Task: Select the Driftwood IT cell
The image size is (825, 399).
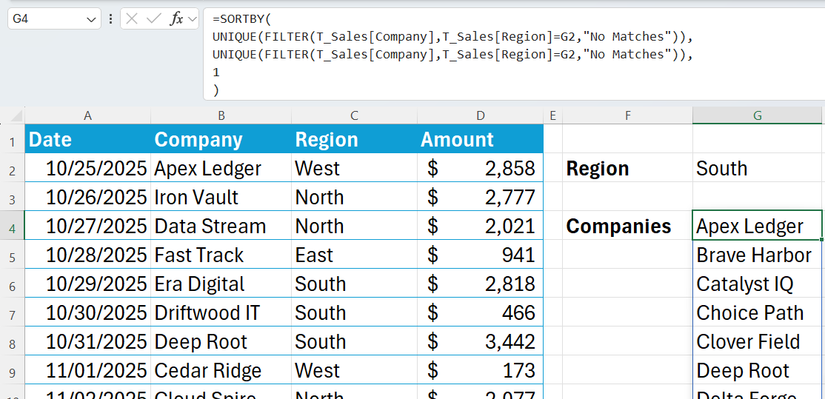Action: coord(221,313)
